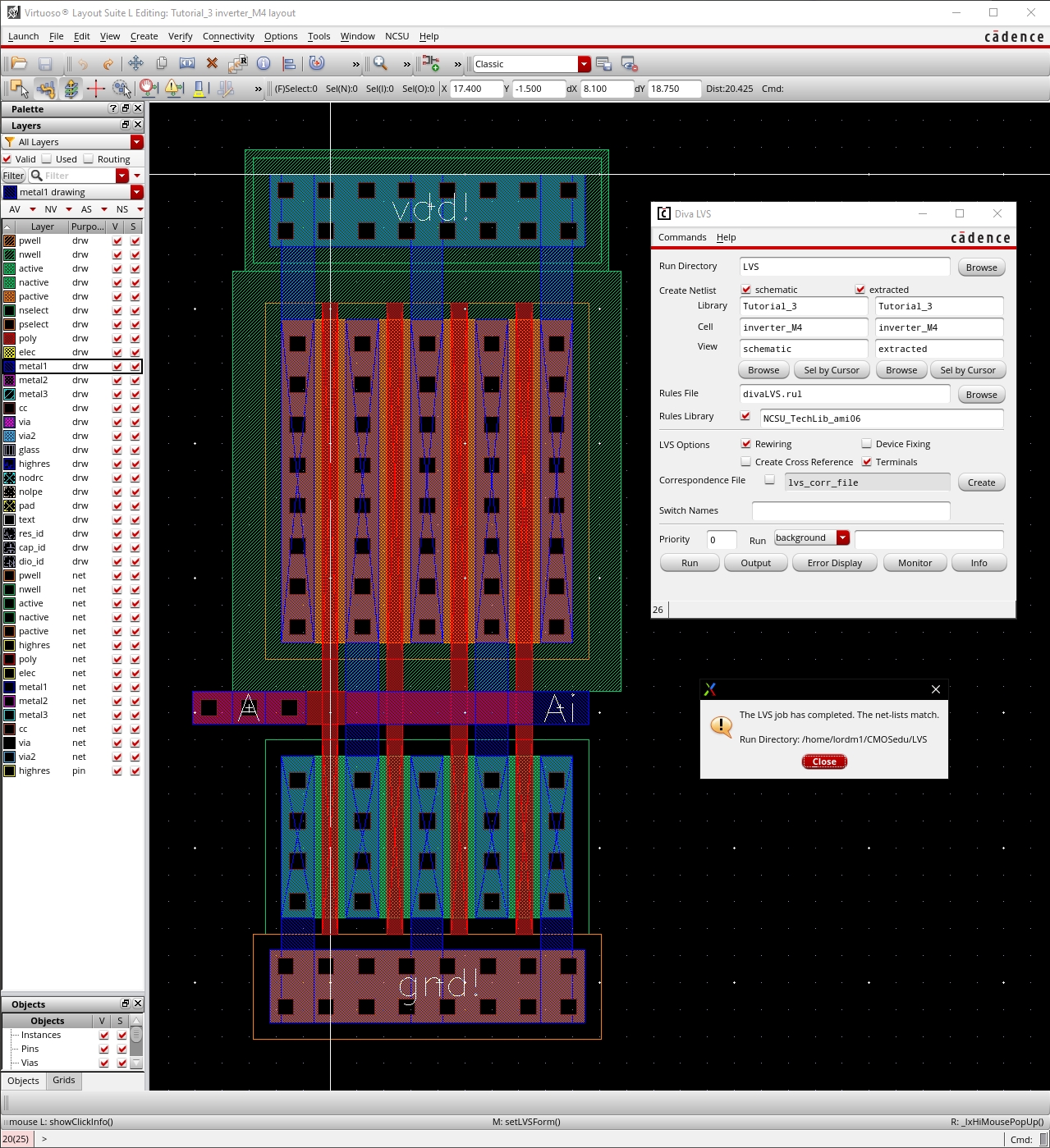Click the Copy tool icon
The width and height of the screenshot is (1050, 1148).
tap(162, 64)
